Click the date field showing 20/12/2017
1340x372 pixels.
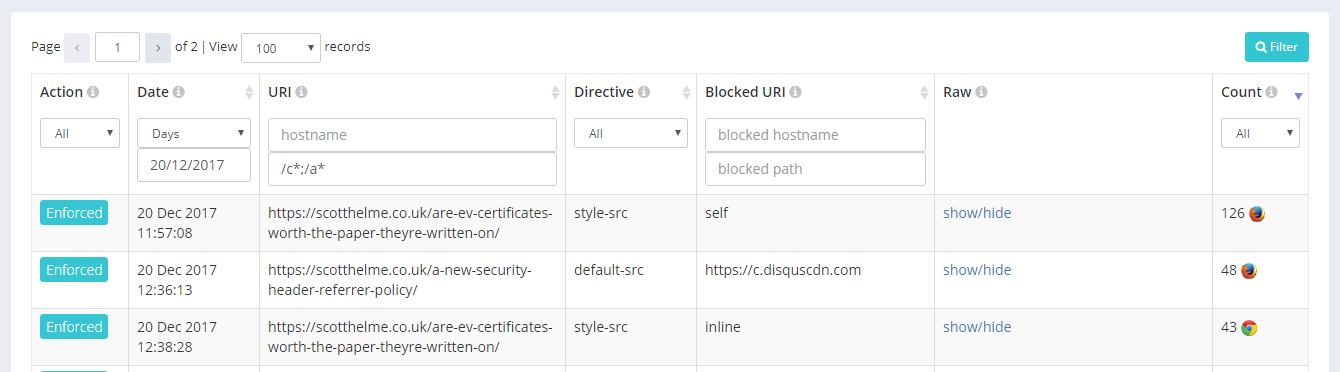[x=194, y=165]
